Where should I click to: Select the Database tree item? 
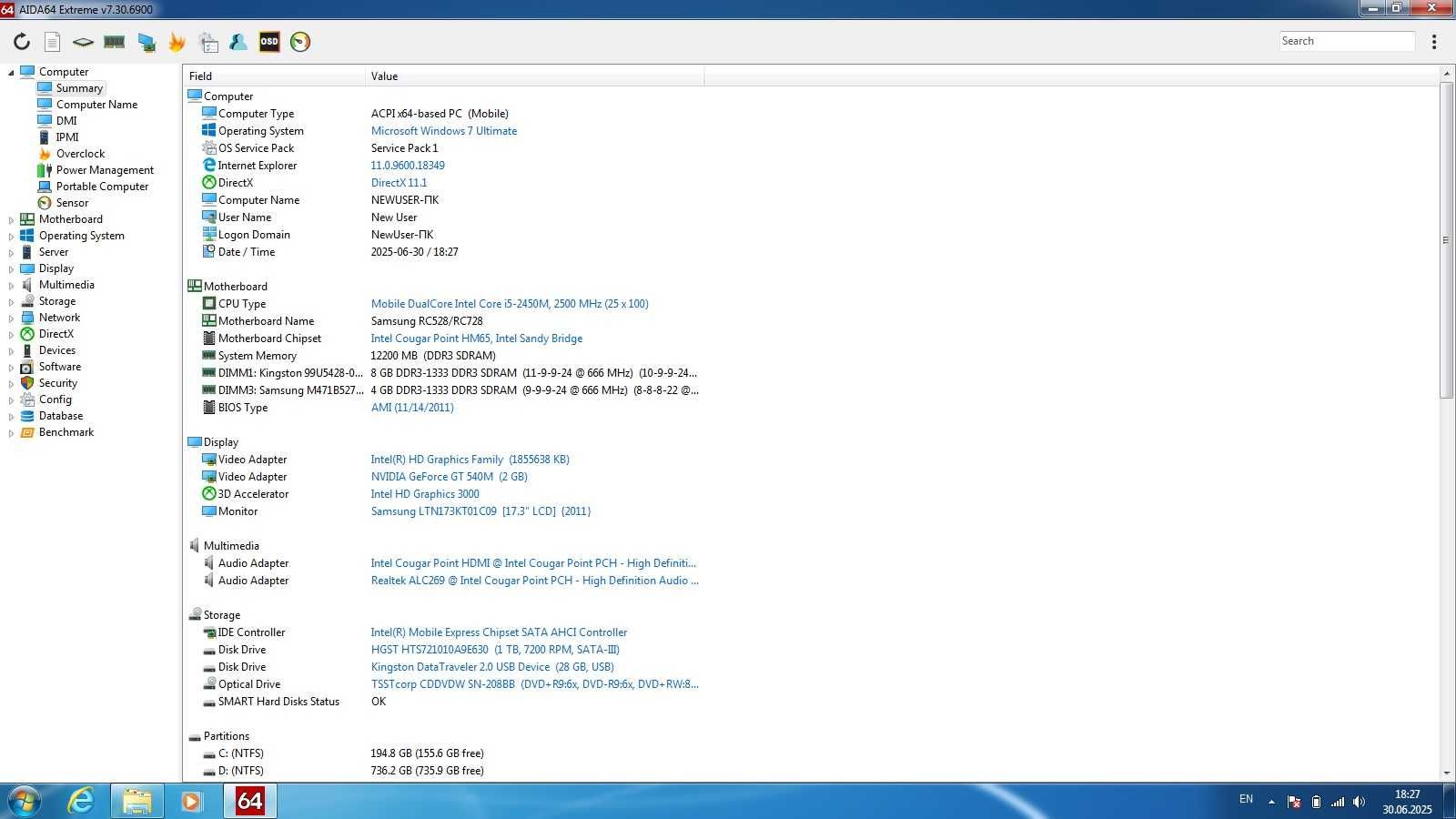(x=60, y=416)
